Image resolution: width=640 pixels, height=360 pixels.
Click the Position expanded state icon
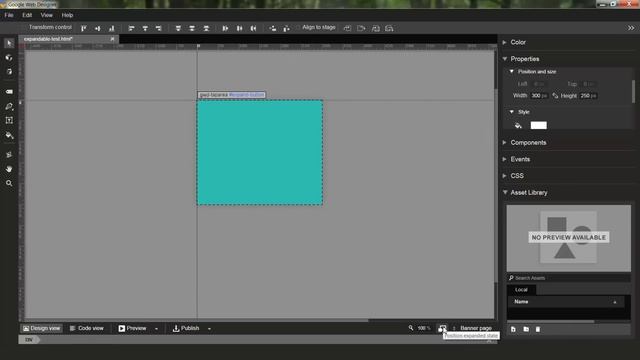click(442, 328)
